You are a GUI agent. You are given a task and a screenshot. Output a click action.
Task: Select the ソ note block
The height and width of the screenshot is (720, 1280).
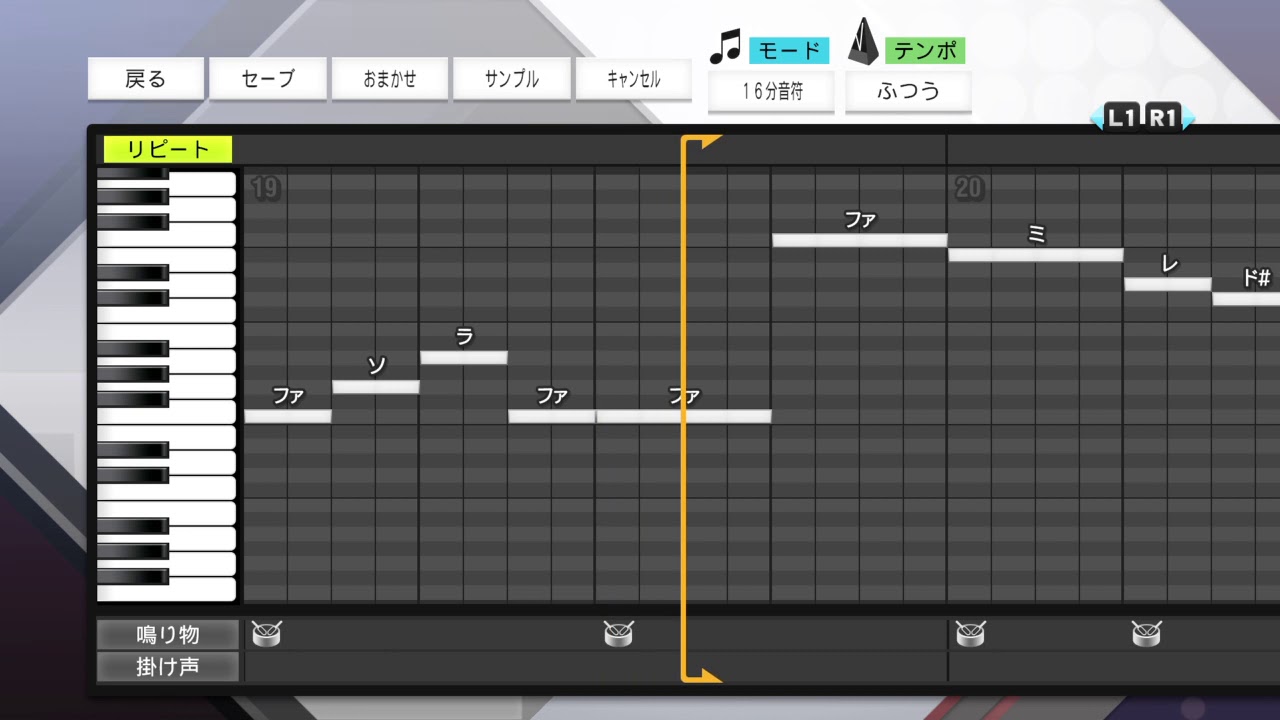376,387
